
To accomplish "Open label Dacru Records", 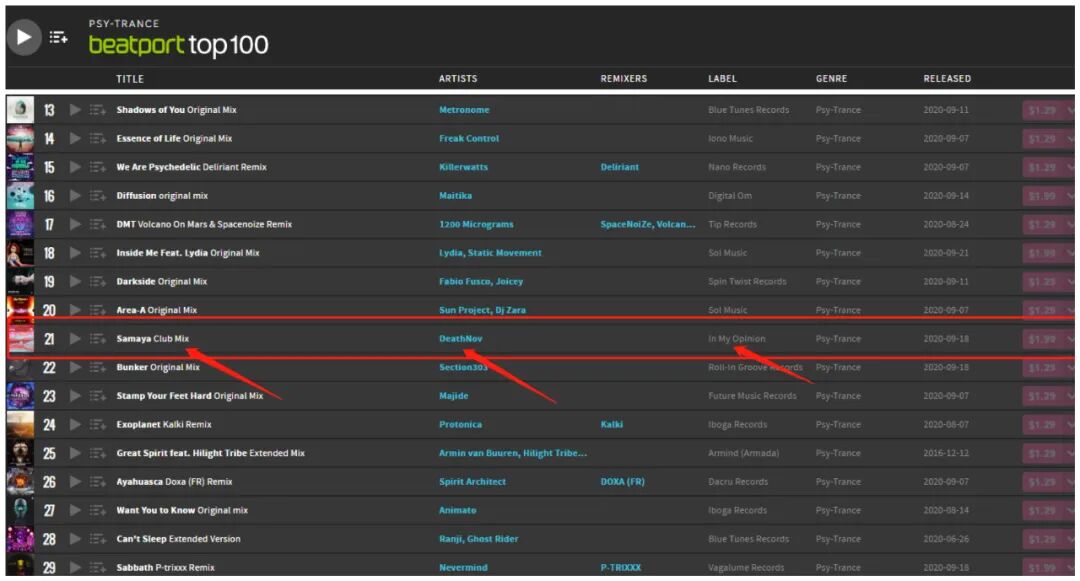I will [x=737, y=482].
